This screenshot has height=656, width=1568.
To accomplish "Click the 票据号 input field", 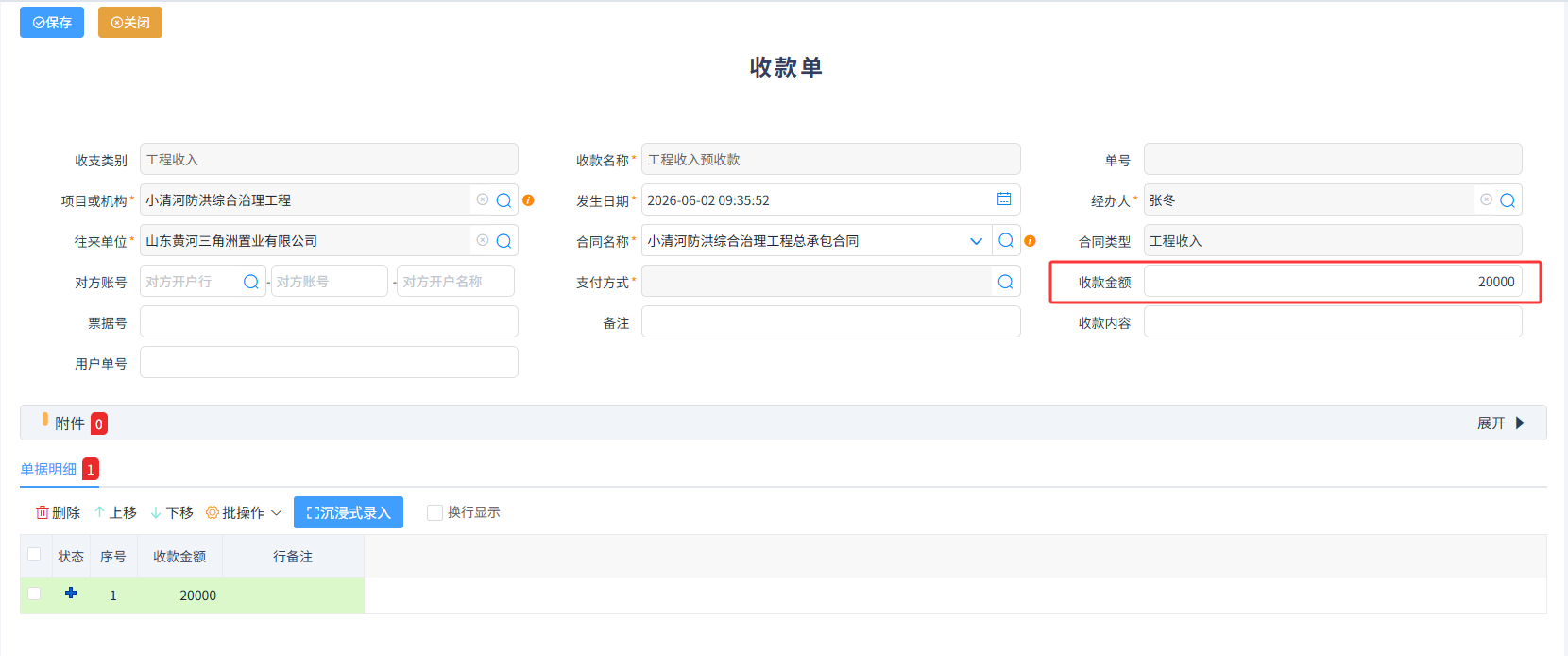I will (x=329, y=321).
